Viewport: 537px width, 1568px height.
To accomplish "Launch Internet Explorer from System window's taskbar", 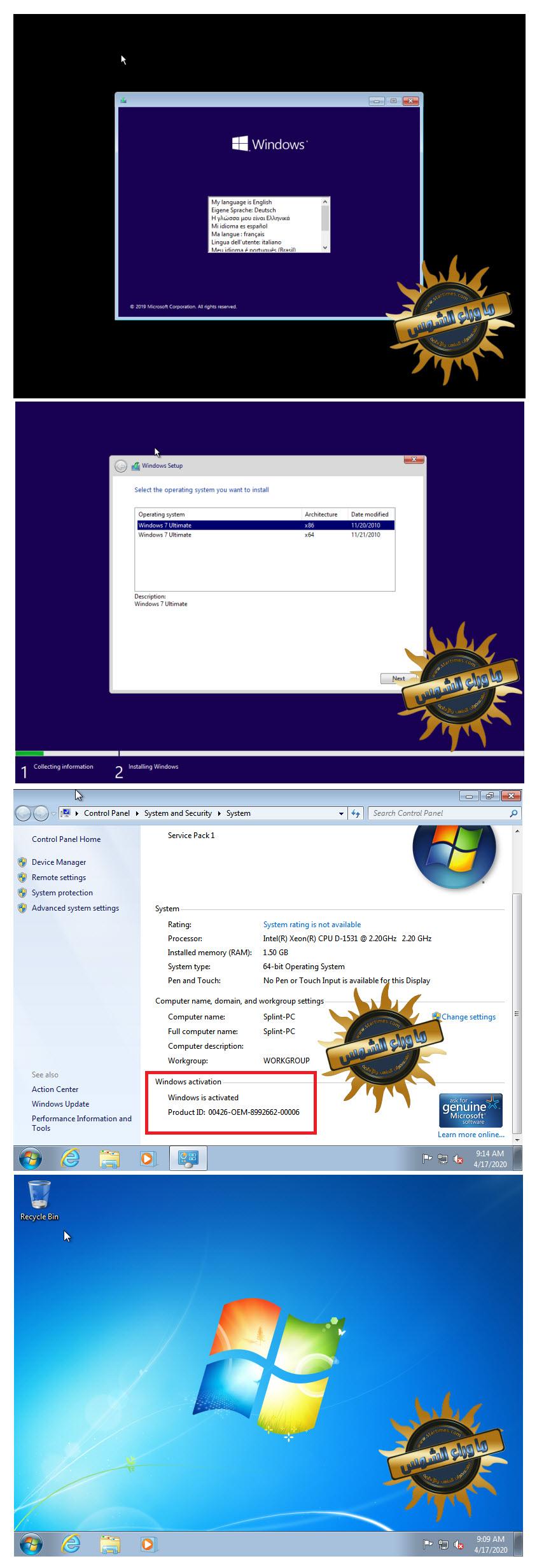I will tap(70, 1158).
